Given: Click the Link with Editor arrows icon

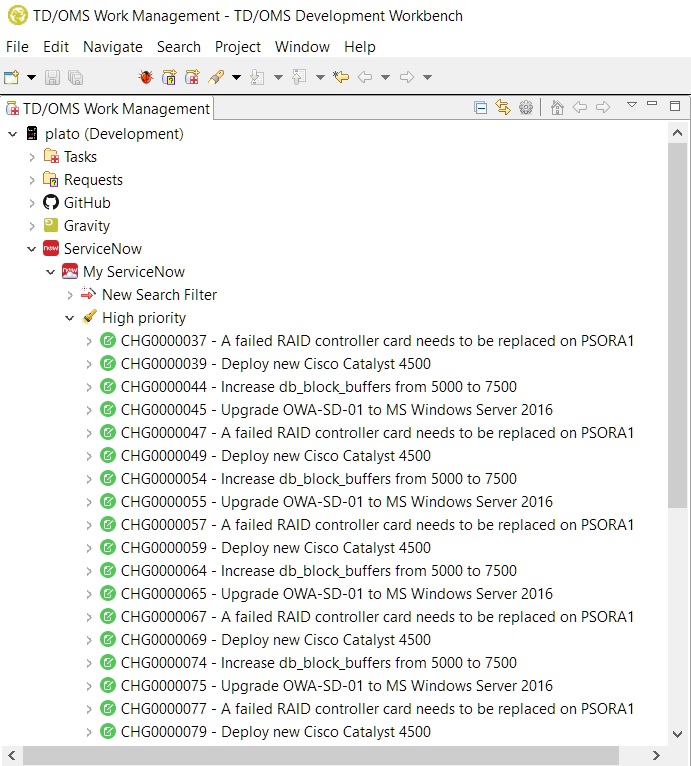Looking at the screenshot, I should 502,107.
